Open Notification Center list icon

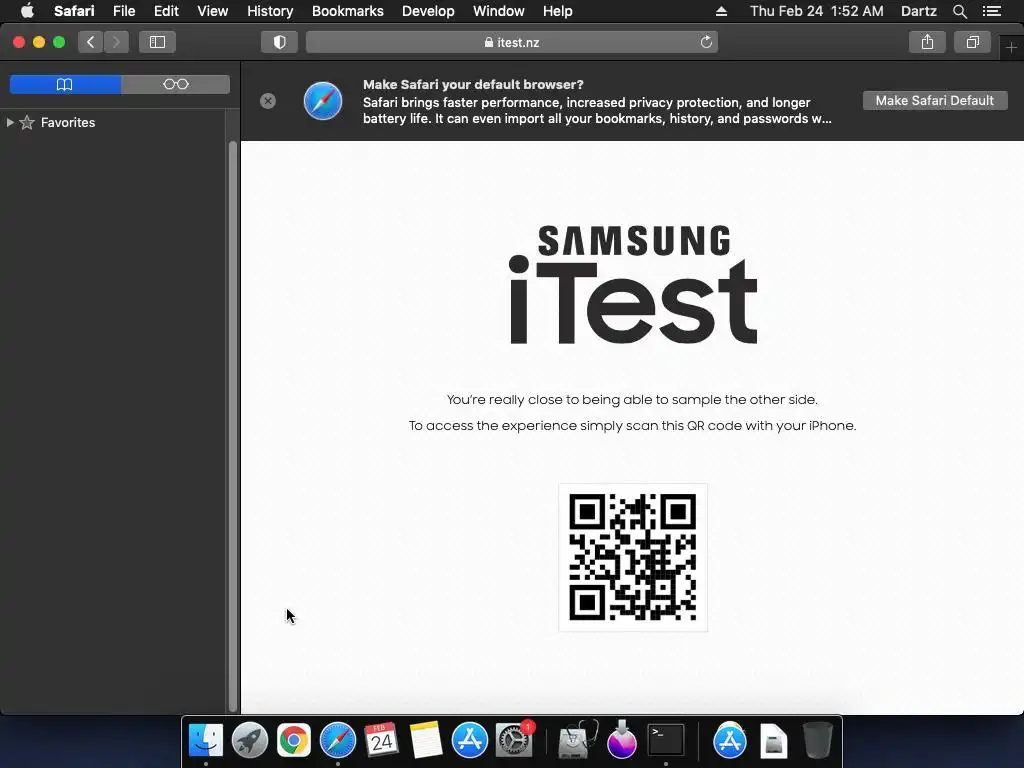[991, 11]
